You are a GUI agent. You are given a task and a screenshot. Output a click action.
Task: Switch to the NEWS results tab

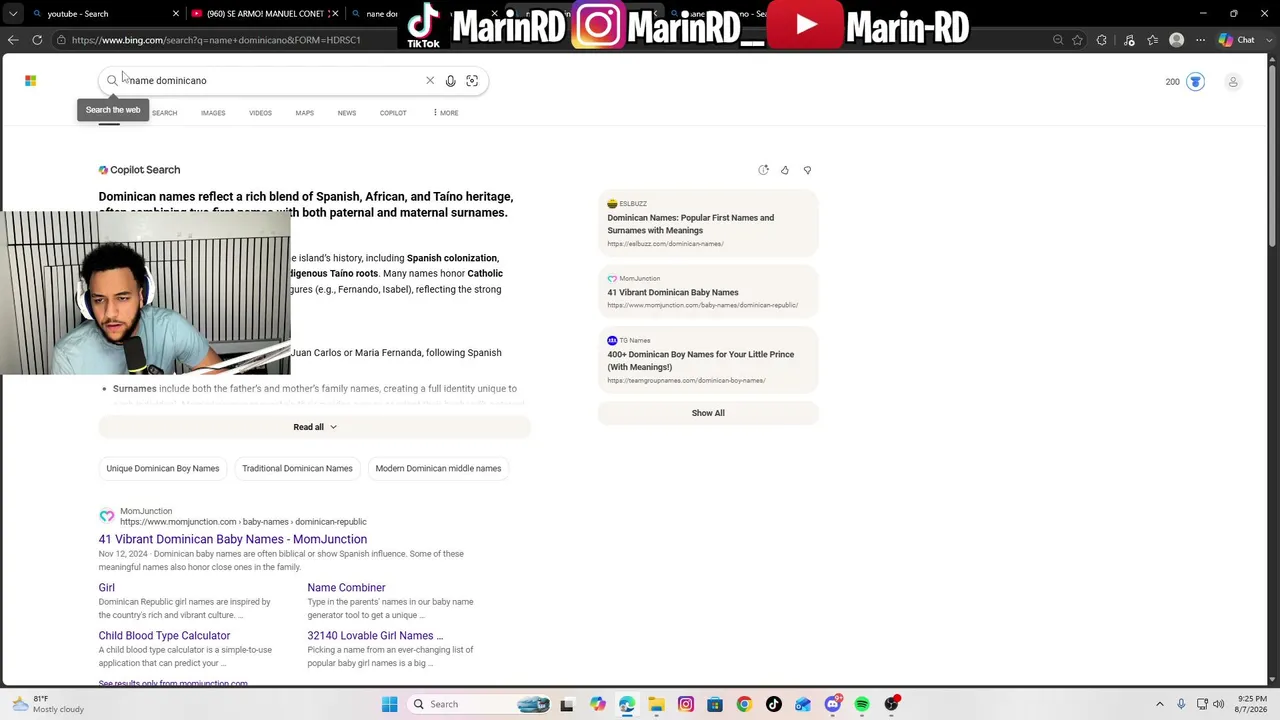tap(347, 113)
